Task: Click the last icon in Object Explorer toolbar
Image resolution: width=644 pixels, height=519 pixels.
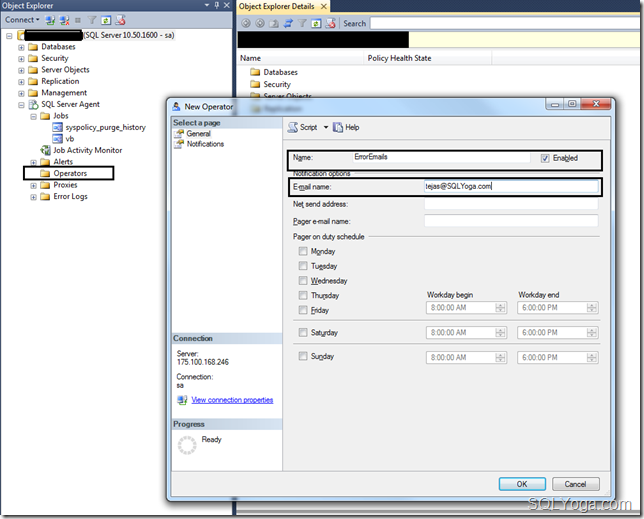Action: tap(120, 20)
